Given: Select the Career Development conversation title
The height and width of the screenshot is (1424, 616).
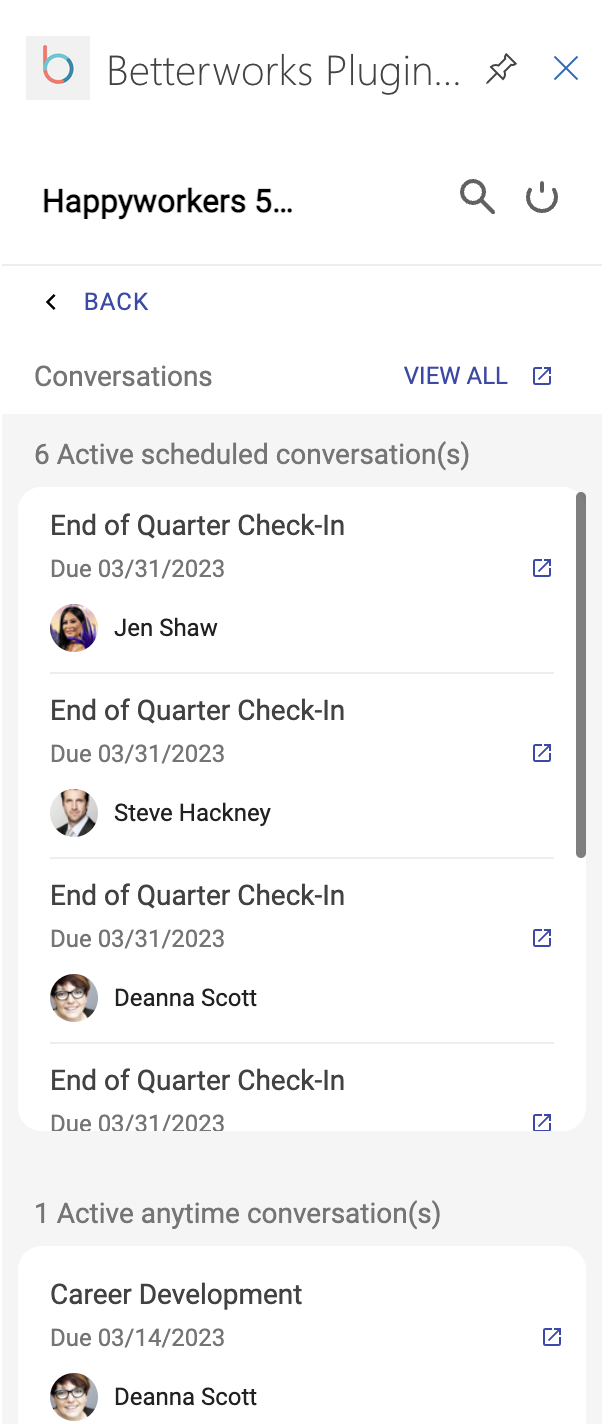Looking at the screenshot, I should point(176,1294).
